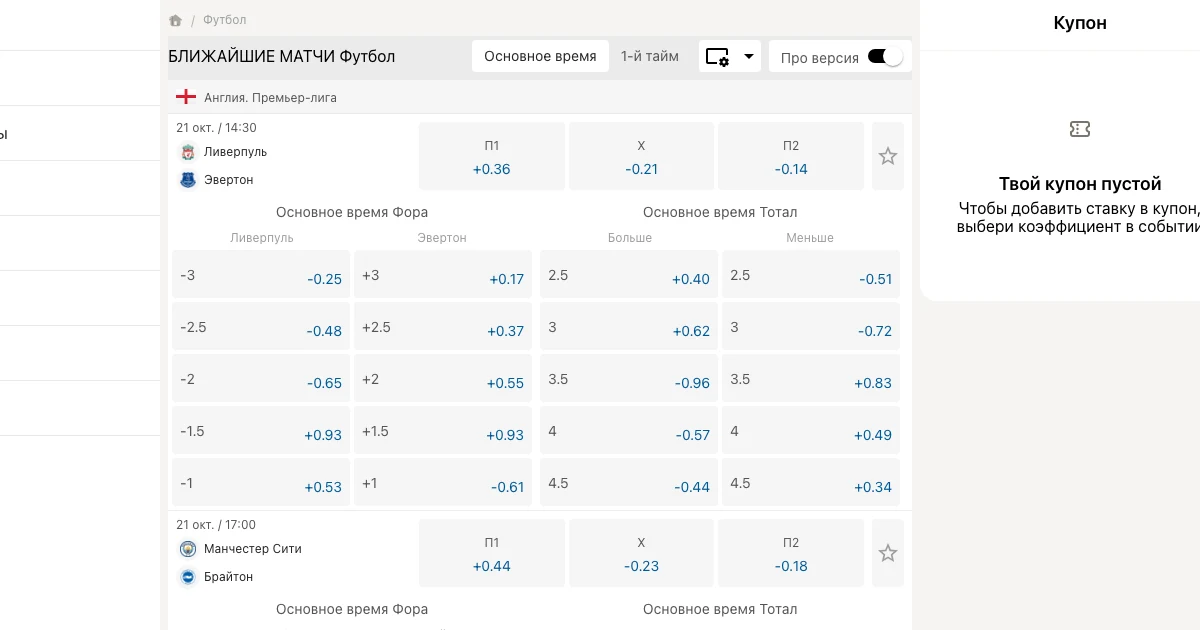The height and width of the screenshot is (630, 1200).
Task: Add Liverpool vs Everton match to favorites star
Action: point(888,156)
